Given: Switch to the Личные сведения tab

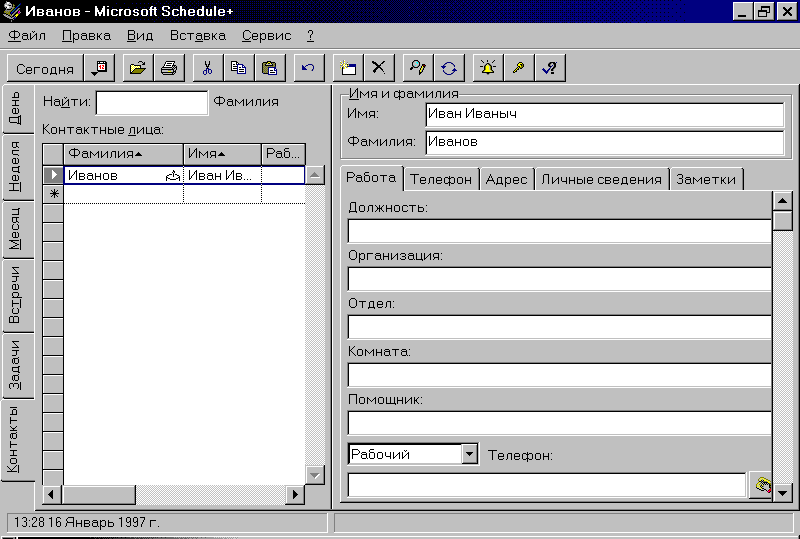Looking at the screenshot, I should pyautogui.click(x=602, y=179).
